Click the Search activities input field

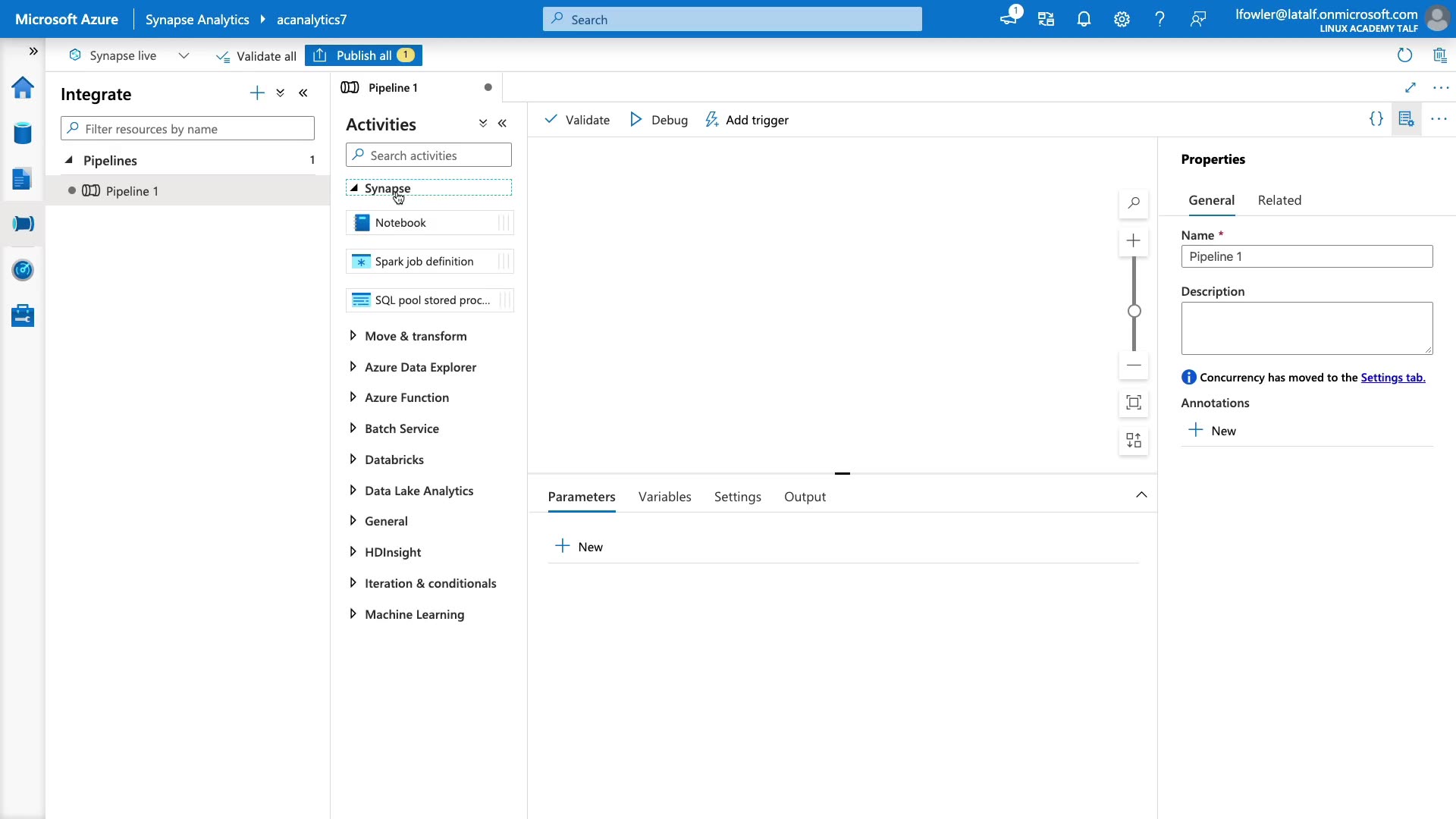(429, 155)
